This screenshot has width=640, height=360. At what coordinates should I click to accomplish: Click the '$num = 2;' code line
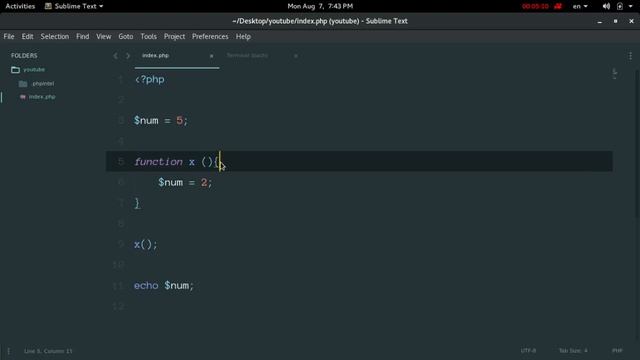(185, 182)
